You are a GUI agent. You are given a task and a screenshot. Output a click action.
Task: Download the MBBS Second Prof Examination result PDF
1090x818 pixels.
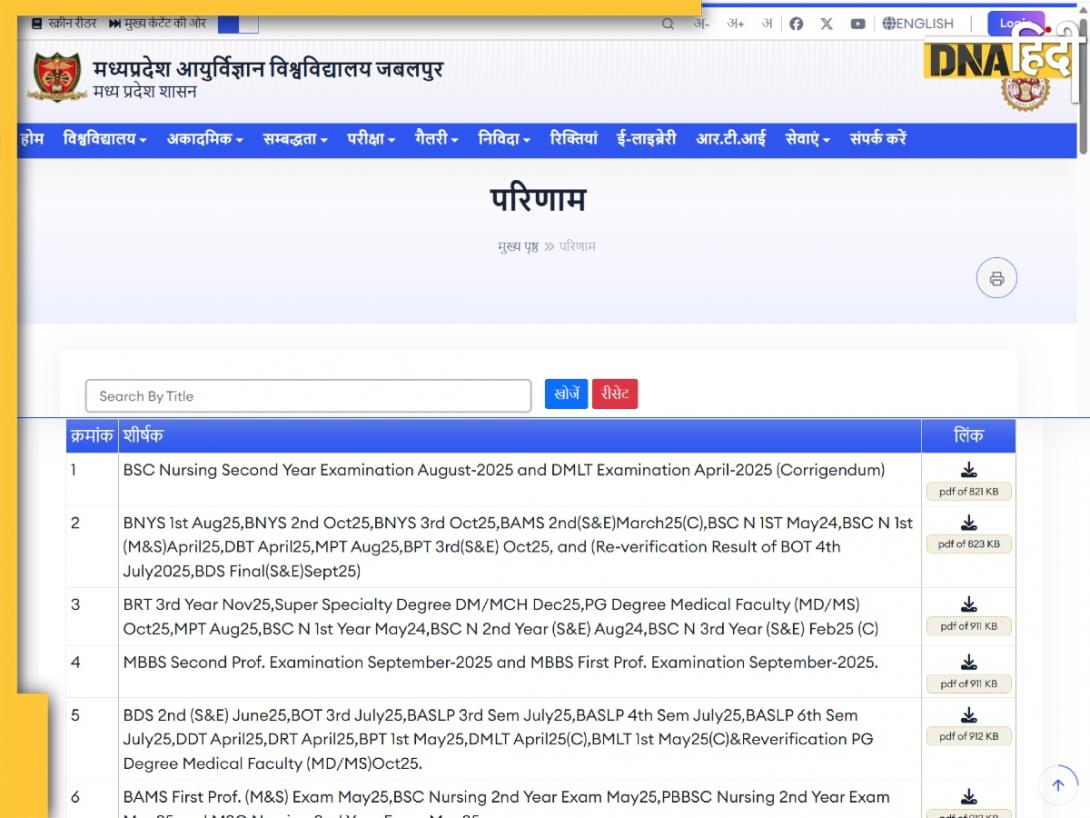coord(967,663)
